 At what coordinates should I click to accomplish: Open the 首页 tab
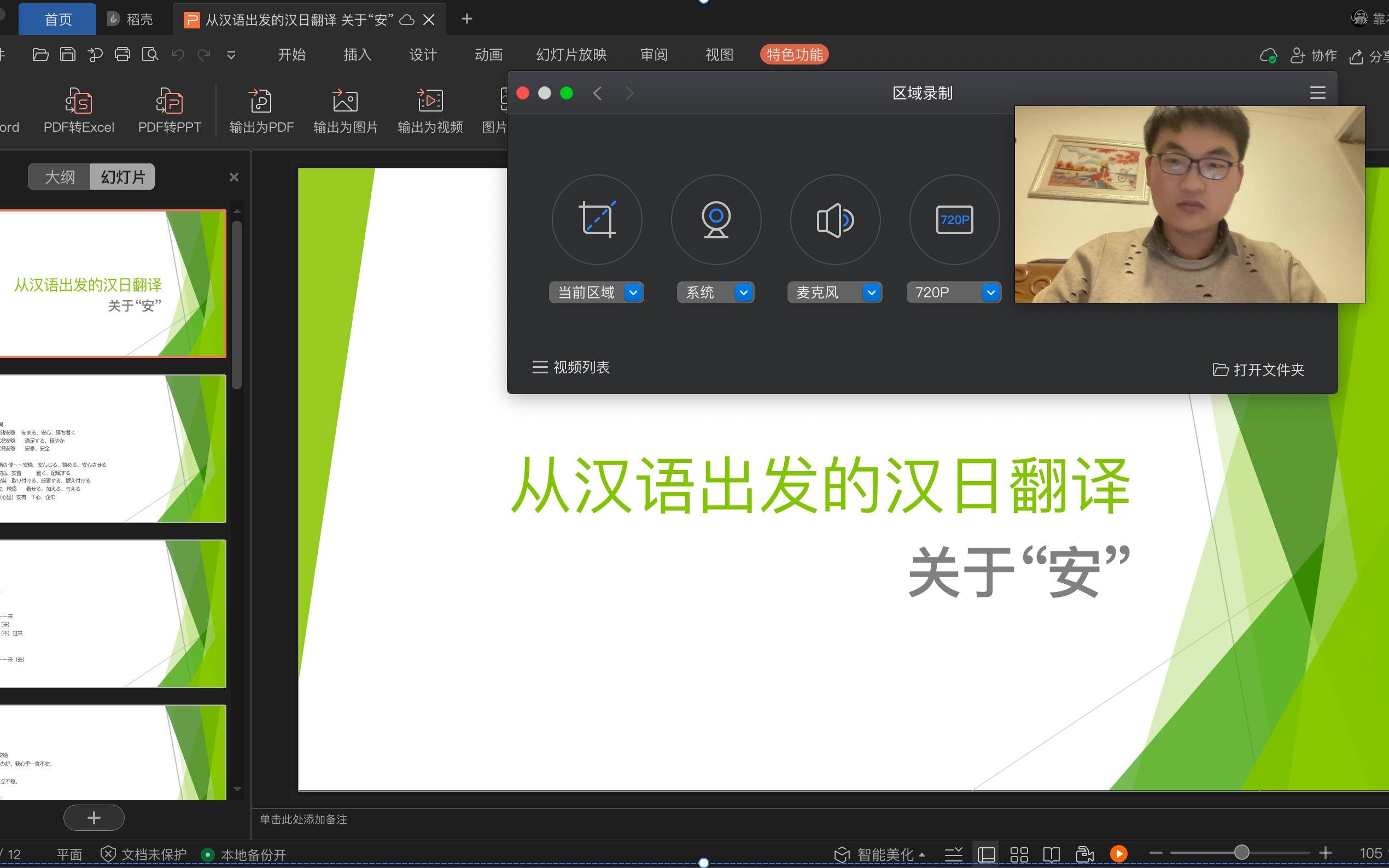click(57, 20)
